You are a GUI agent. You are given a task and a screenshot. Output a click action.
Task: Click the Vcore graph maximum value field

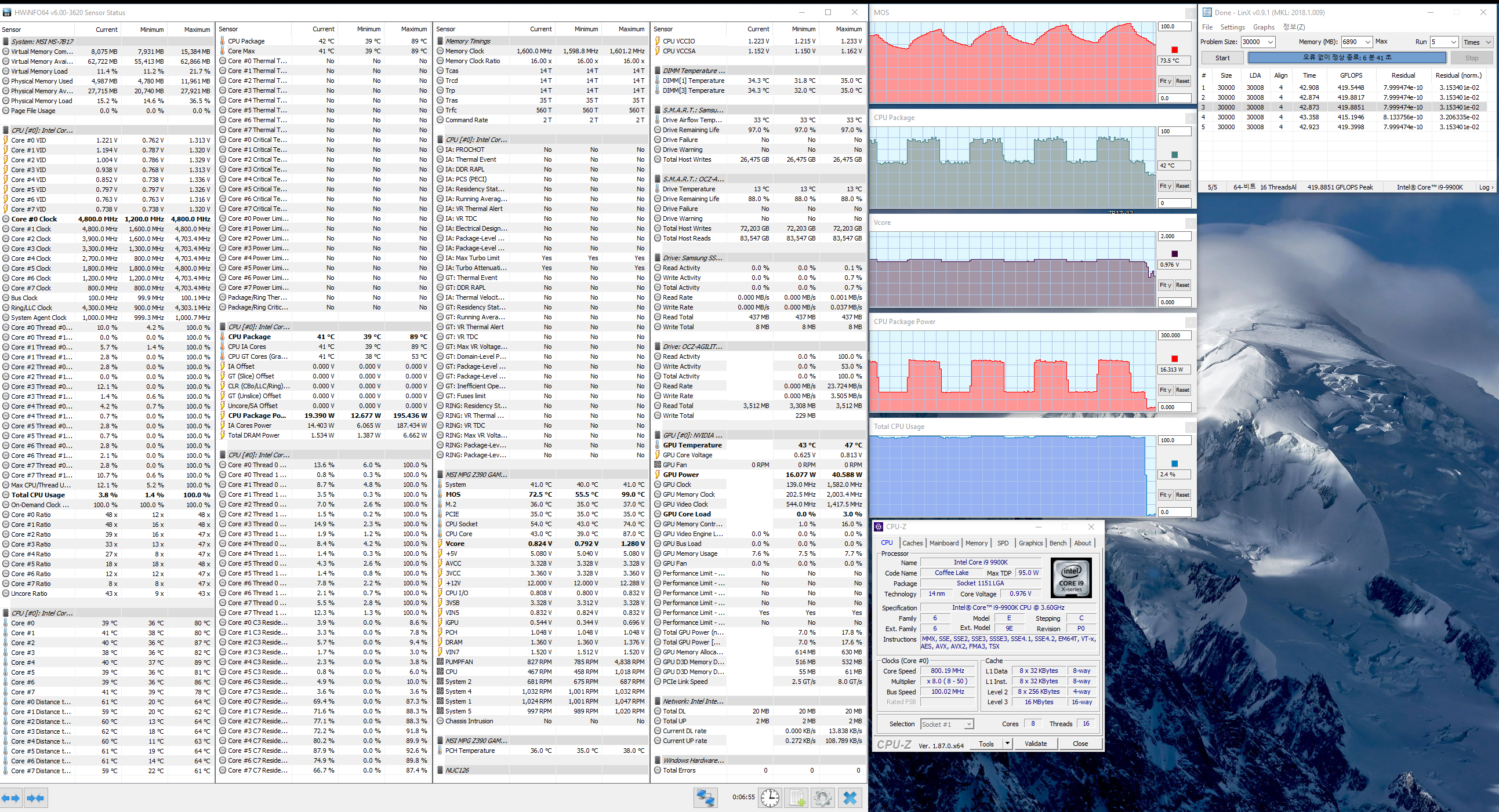tap(1174, 236)
